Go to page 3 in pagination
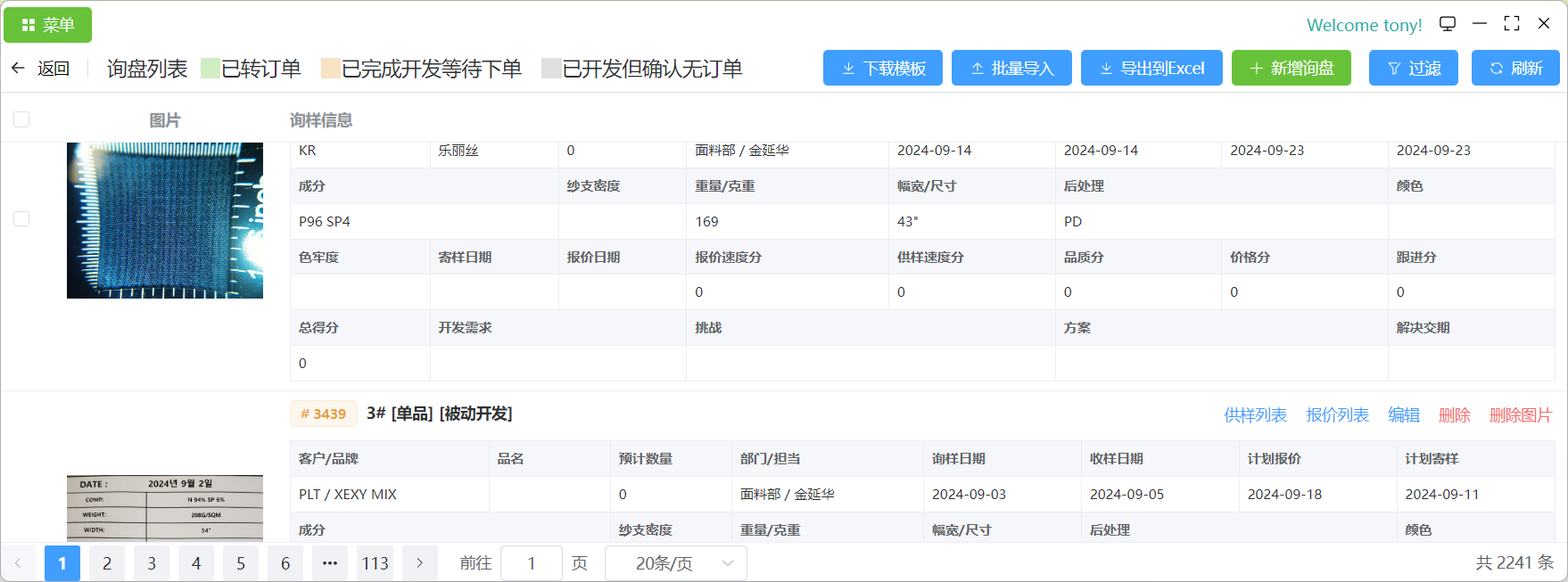 click(152, 563)
